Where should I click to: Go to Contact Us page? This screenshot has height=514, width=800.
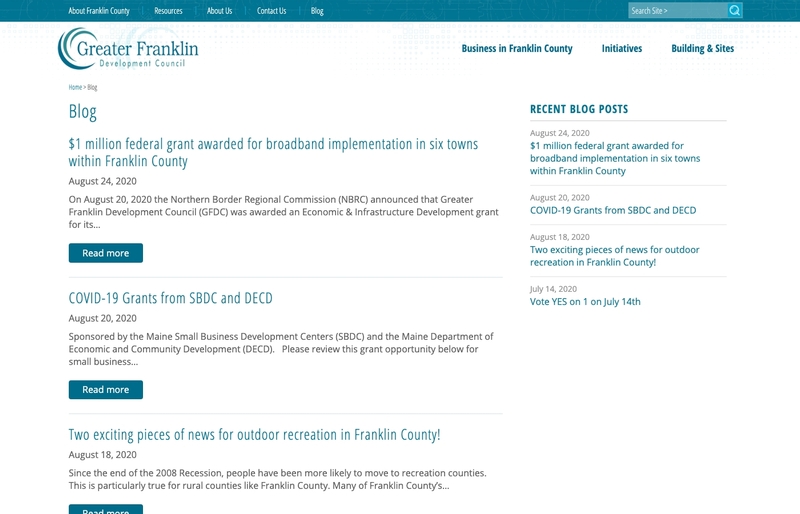tap(271, 11)
